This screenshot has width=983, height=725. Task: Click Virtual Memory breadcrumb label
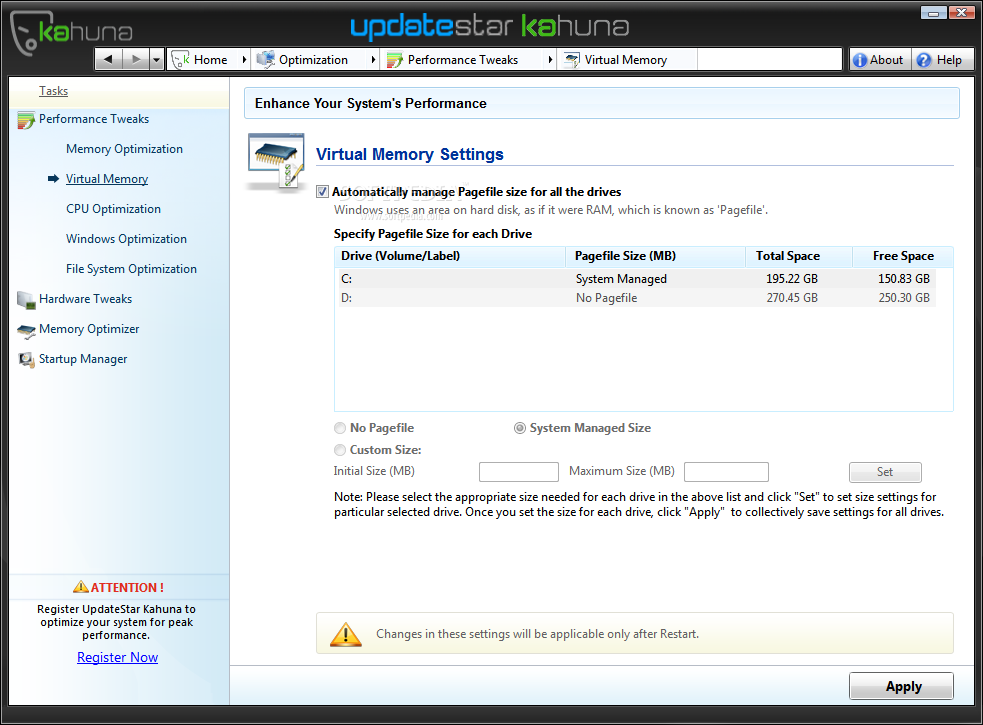[626, 60]
